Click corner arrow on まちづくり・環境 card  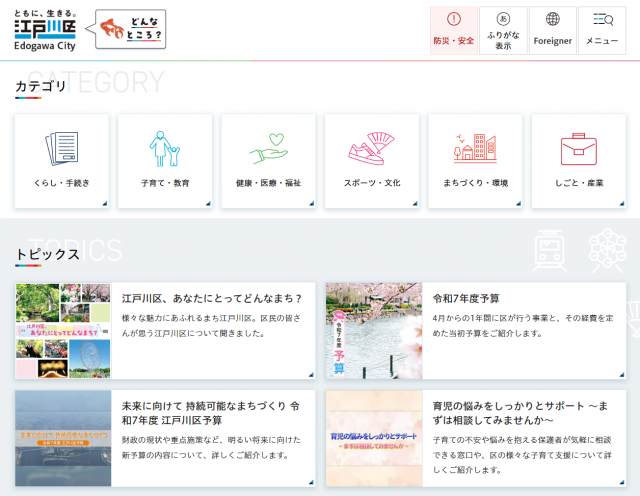(x=519, y=203)
